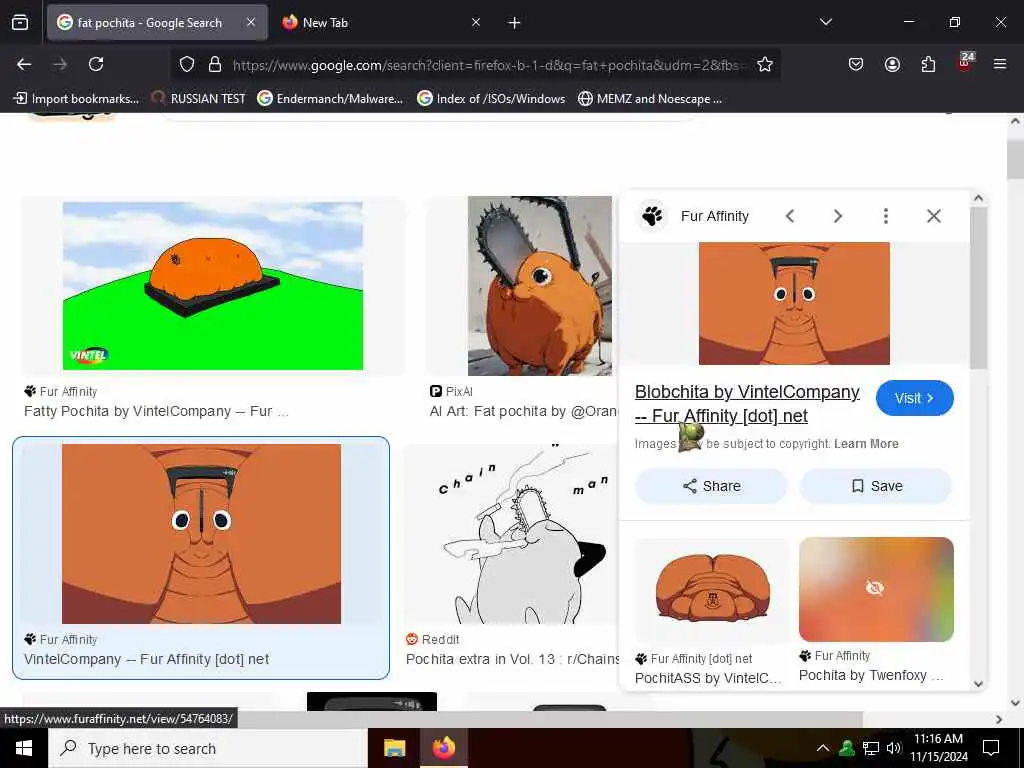The width and height of the screenshot is (1024, 768).
Task: Click the Visit button
Action: coord(914,398)
